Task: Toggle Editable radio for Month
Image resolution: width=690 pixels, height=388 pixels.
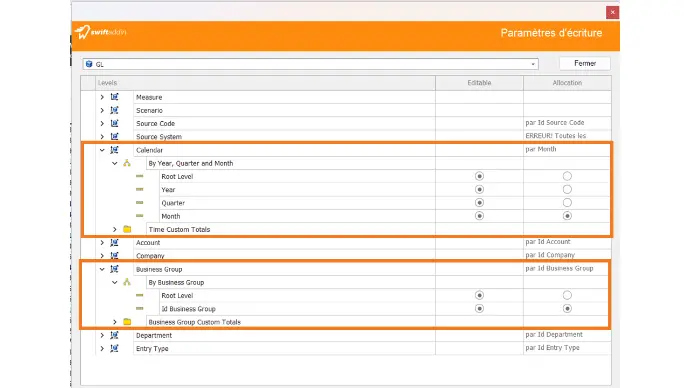Action: (479, 216)
